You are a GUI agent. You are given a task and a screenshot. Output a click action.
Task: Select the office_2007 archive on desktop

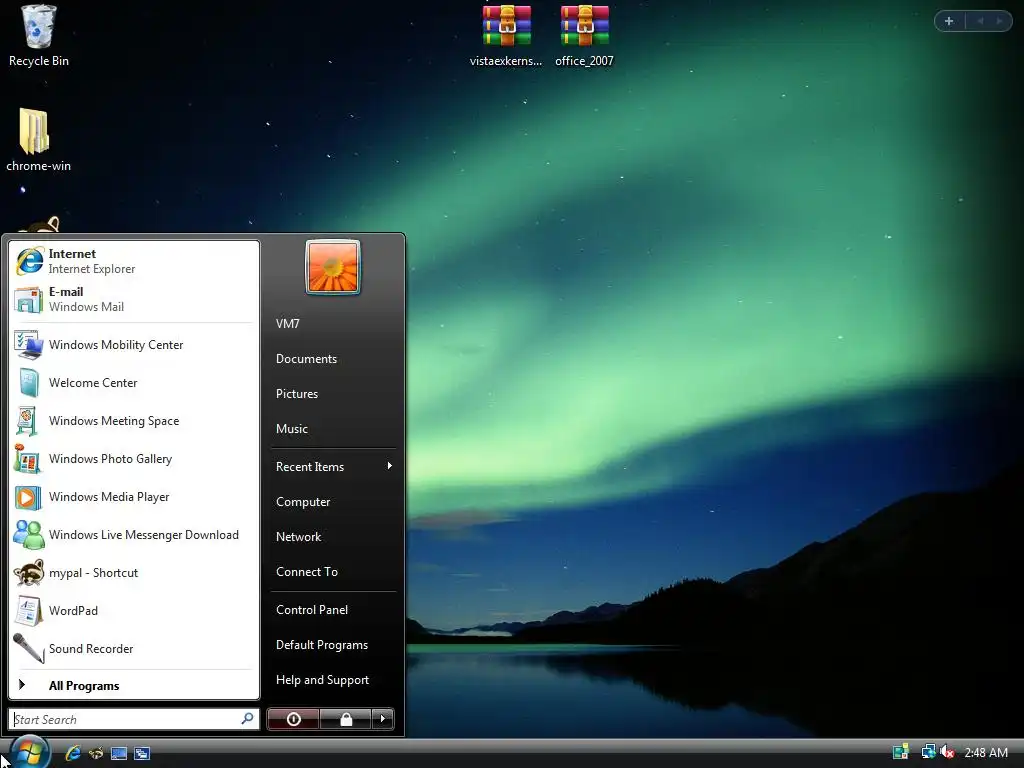tap(584, 36)
